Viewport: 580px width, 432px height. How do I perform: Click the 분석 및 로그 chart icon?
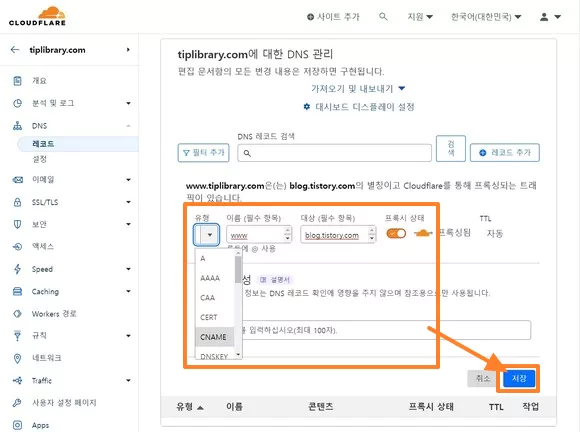click(17, 103)
